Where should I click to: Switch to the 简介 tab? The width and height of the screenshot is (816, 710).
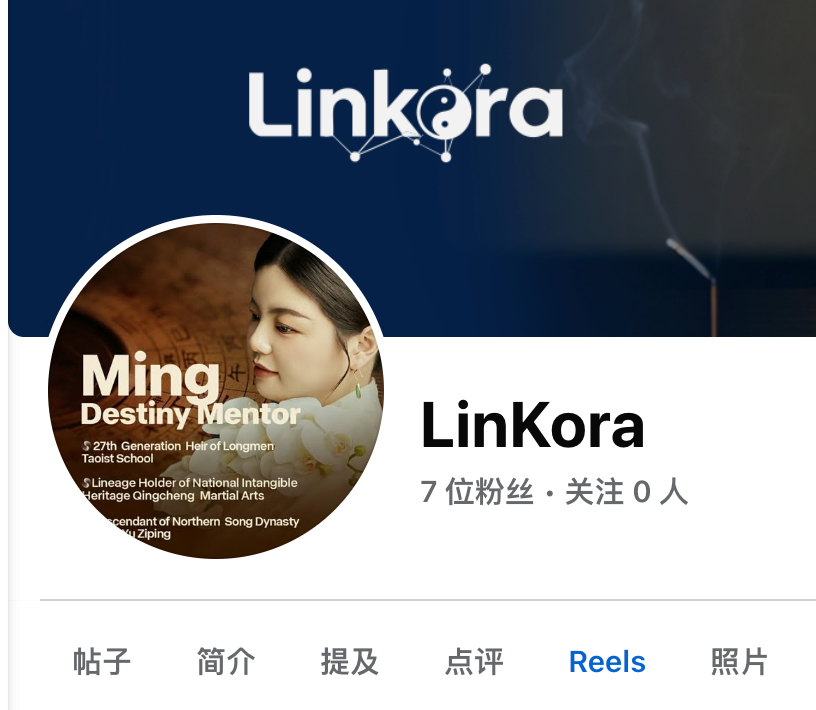click(x=225, y=662)
